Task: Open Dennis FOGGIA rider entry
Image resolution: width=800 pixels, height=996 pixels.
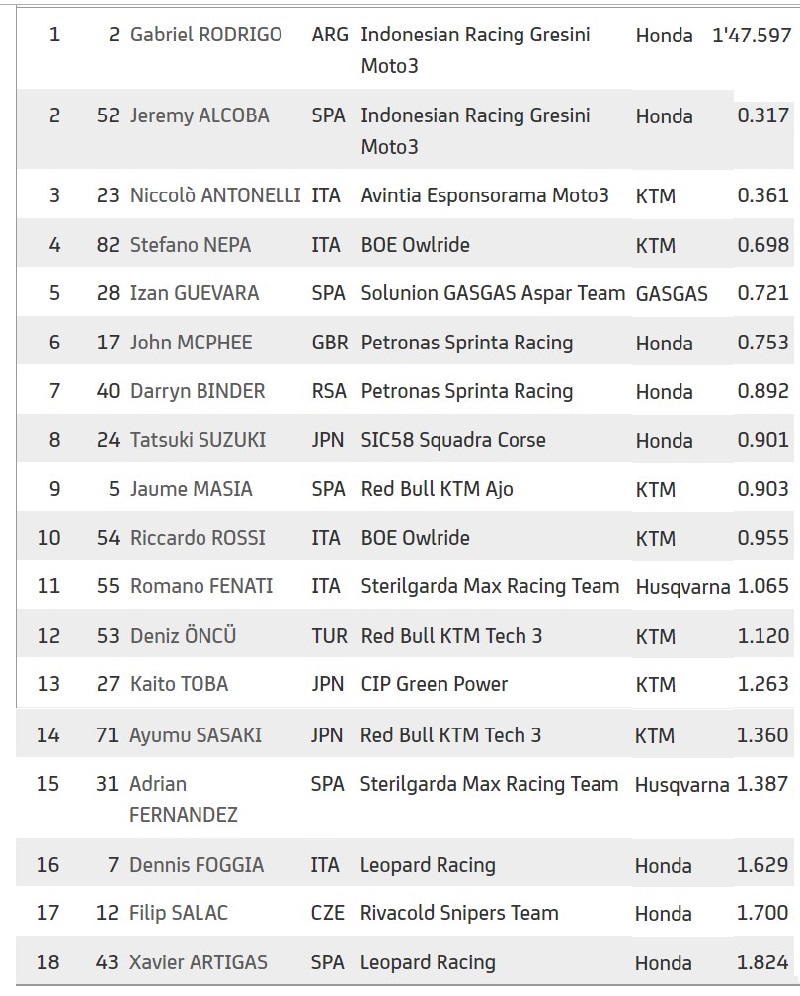Action: [x=196, y=865]
